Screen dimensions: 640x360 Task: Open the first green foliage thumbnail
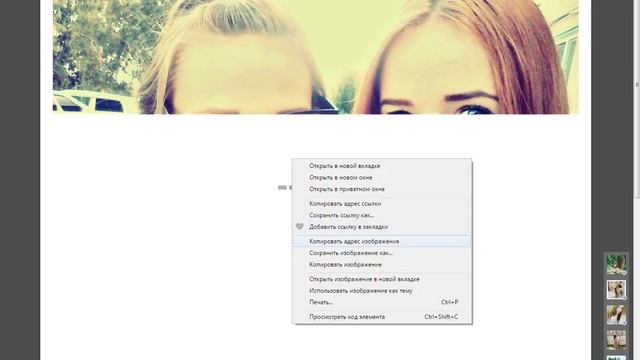click(616, 264)
